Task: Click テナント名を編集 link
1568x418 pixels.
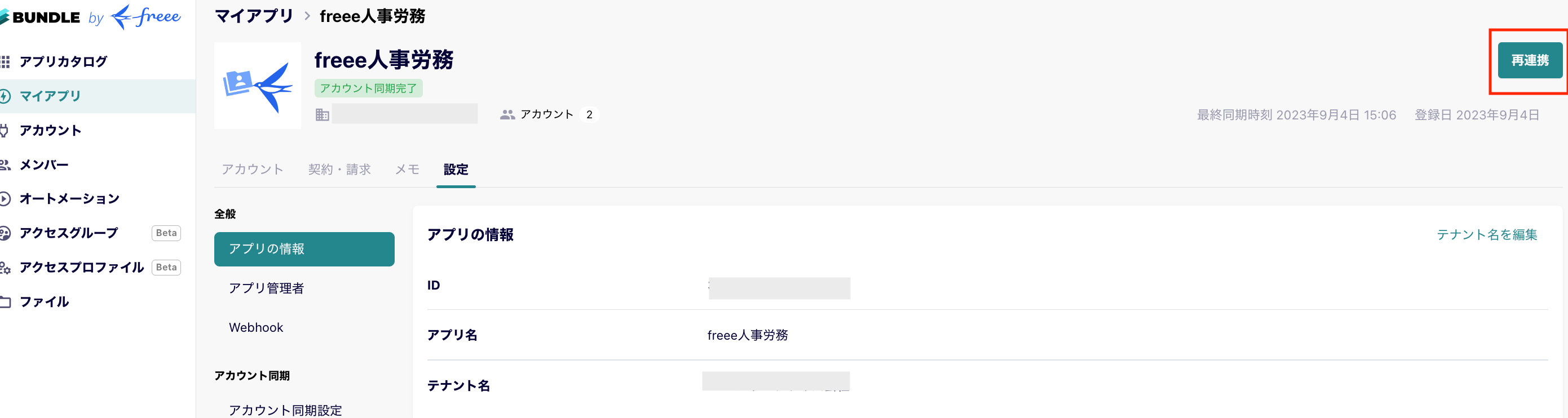Action: click(1486, 235)
